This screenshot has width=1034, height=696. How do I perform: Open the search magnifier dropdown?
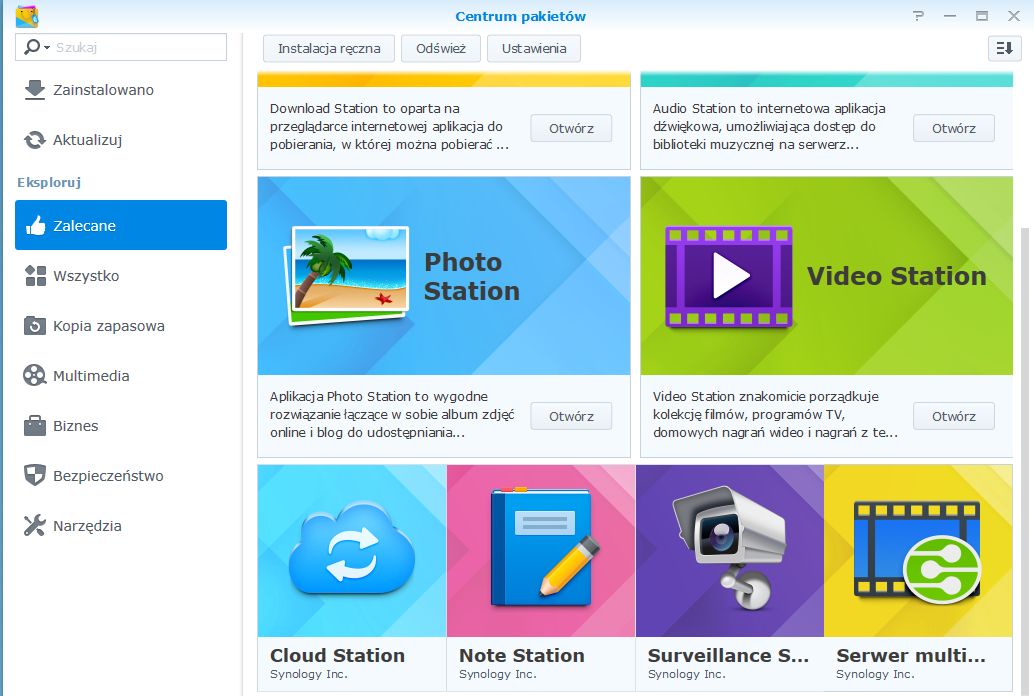[x=36, y=47]
